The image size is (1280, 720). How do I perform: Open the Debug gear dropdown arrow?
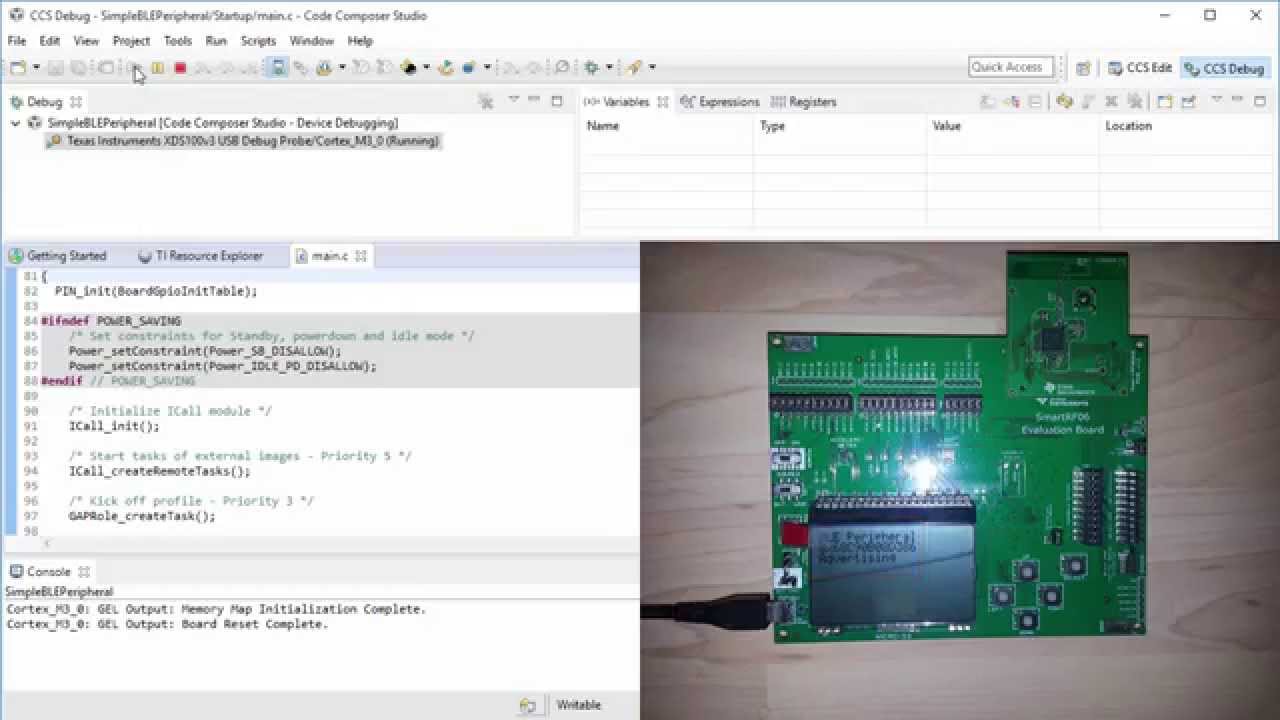pyautogui.click(x=609, y=67)
